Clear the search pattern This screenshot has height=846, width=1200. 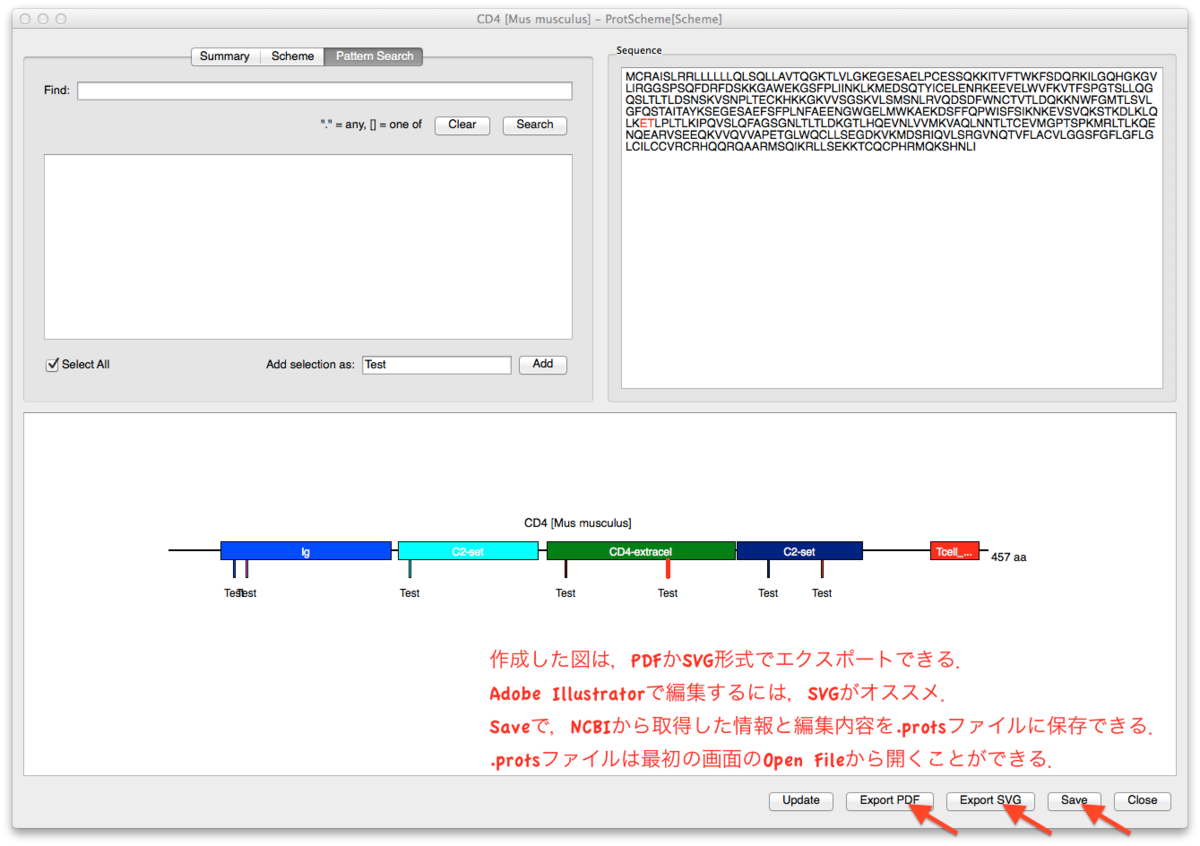[462, 125]
